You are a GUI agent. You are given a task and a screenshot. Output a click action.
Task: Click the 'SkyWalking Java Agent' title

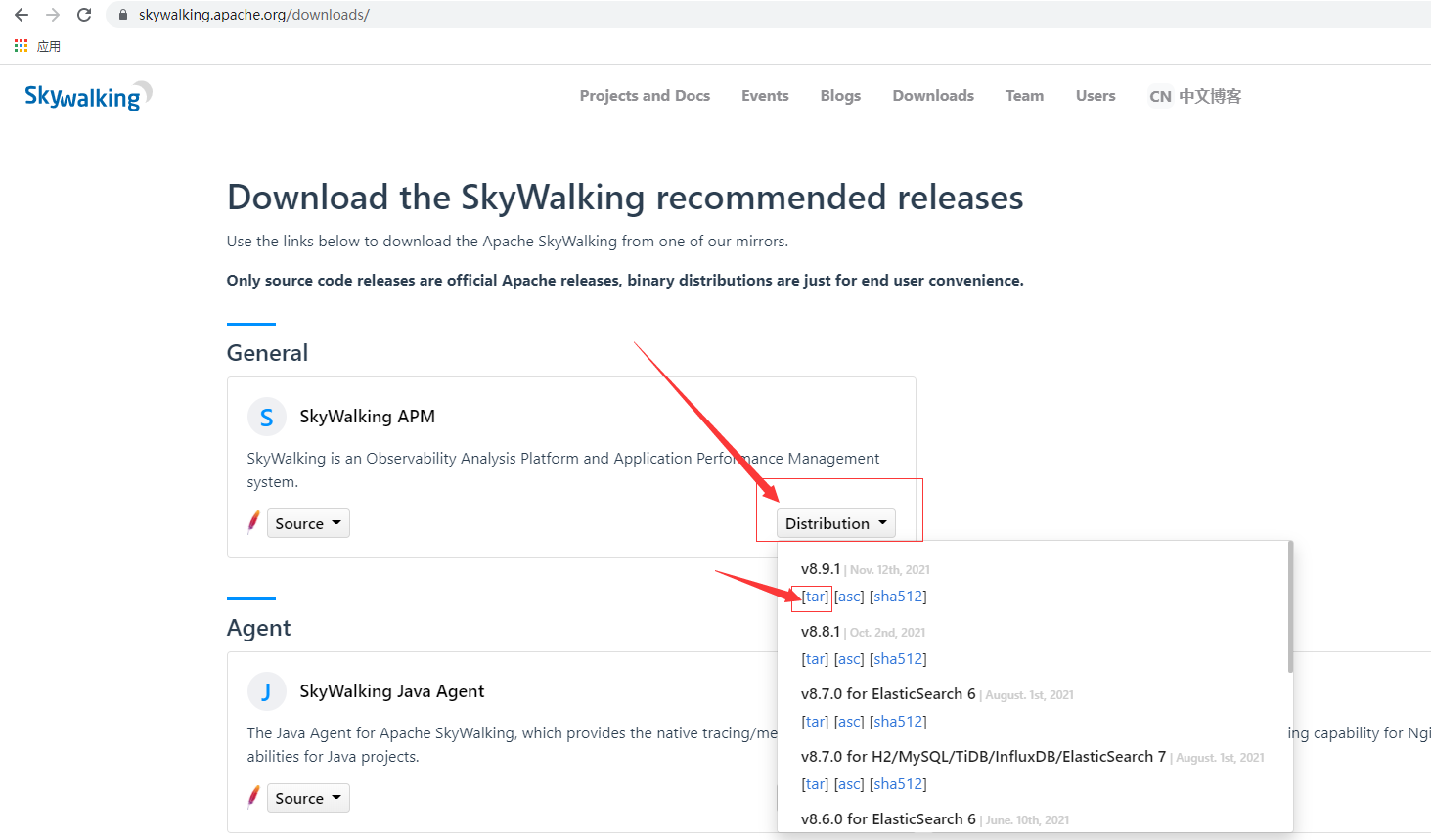tap(391, 691)
